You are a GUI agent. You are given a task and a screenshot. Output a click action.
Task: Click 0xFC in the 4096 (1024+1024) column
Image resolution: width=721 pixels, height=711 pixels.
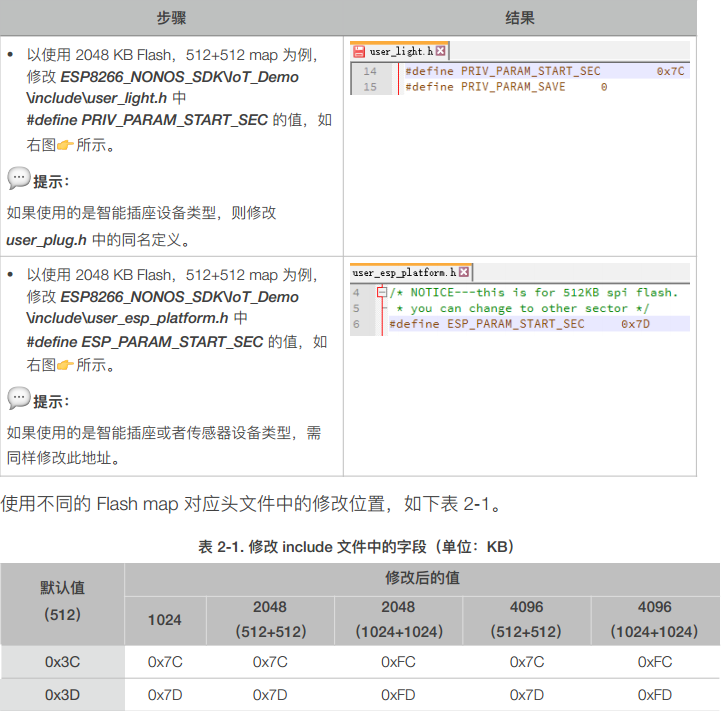point(655,662)
